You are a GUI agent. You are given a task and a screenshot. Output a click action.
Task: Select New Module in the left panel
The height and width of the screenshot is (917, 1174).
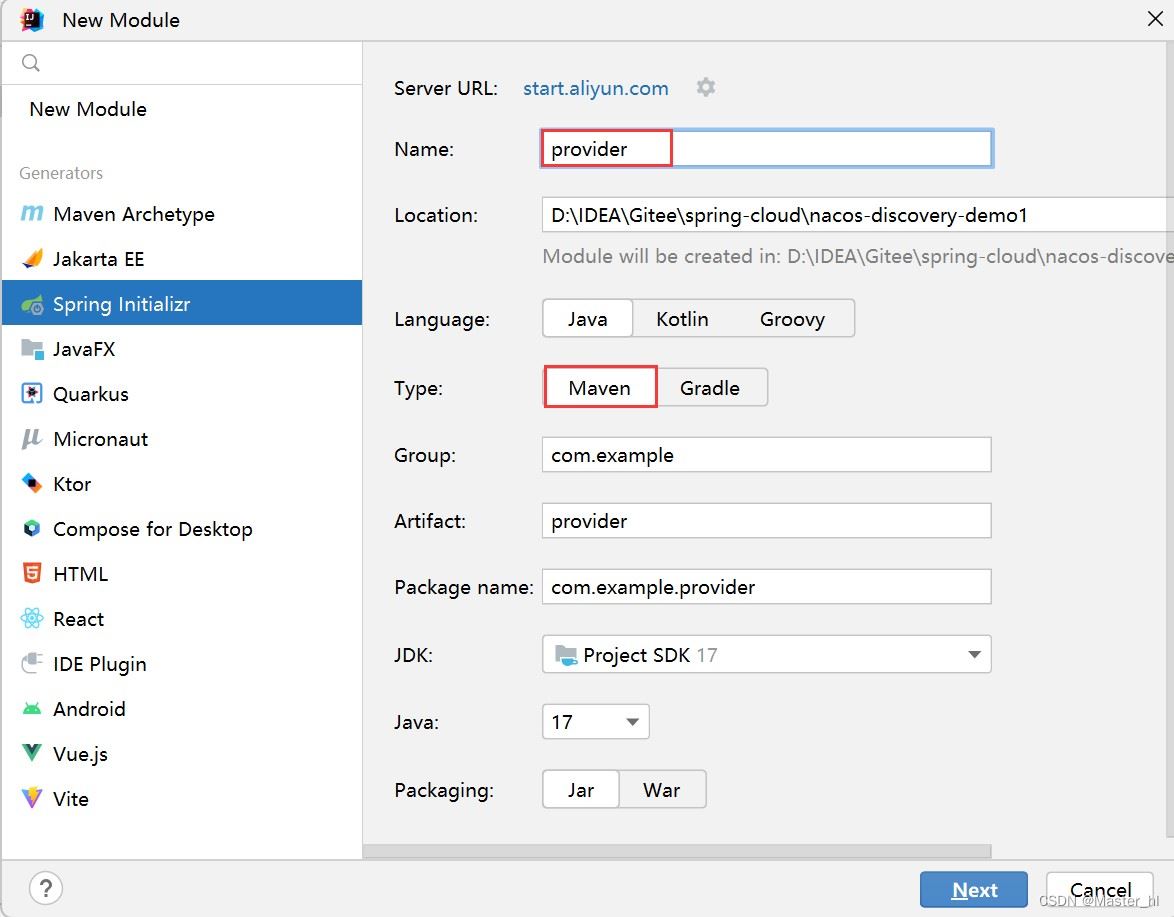pos(88,109)
